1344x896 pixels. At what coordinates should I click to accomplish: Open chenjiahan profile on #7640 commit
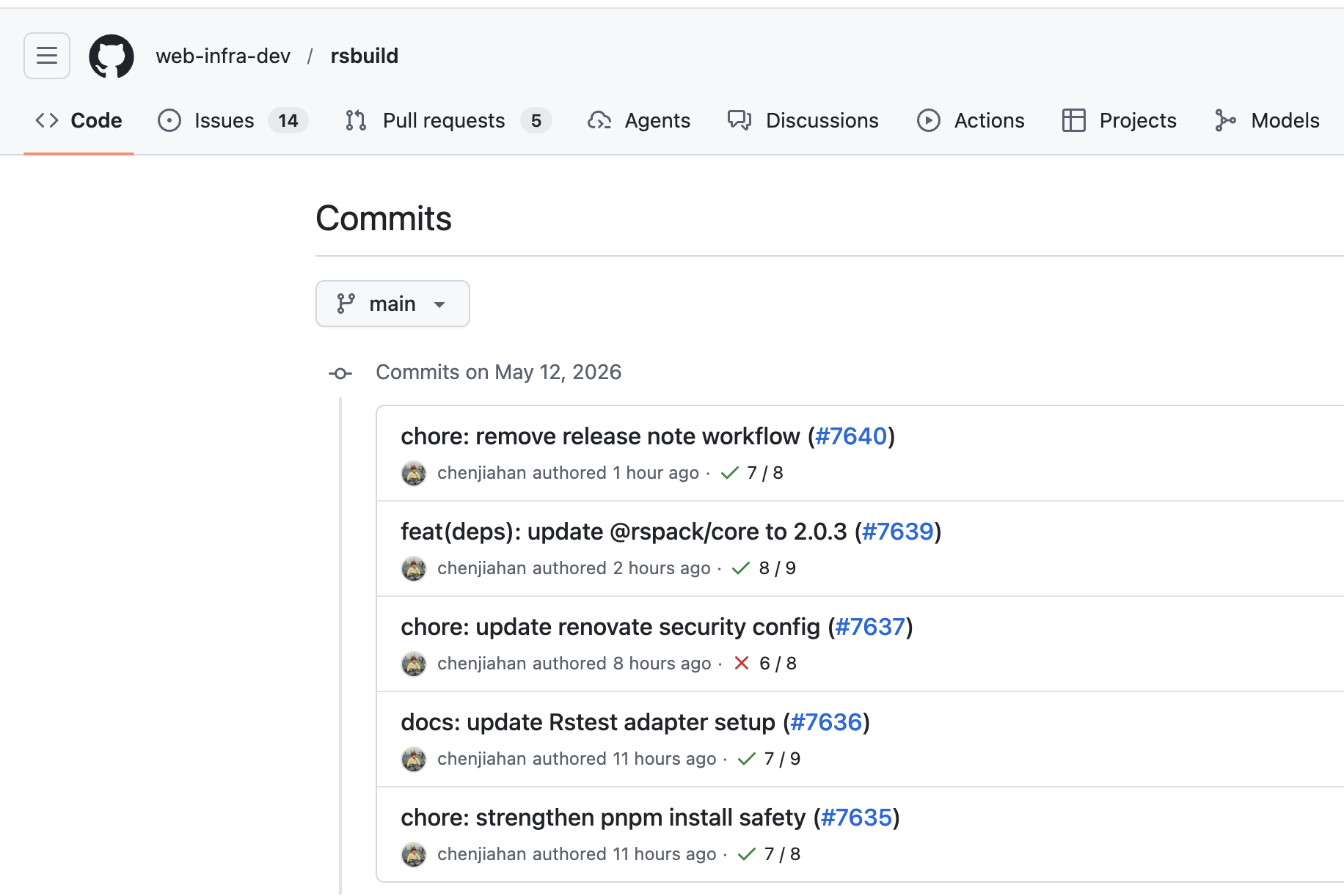tap(482, 473)
